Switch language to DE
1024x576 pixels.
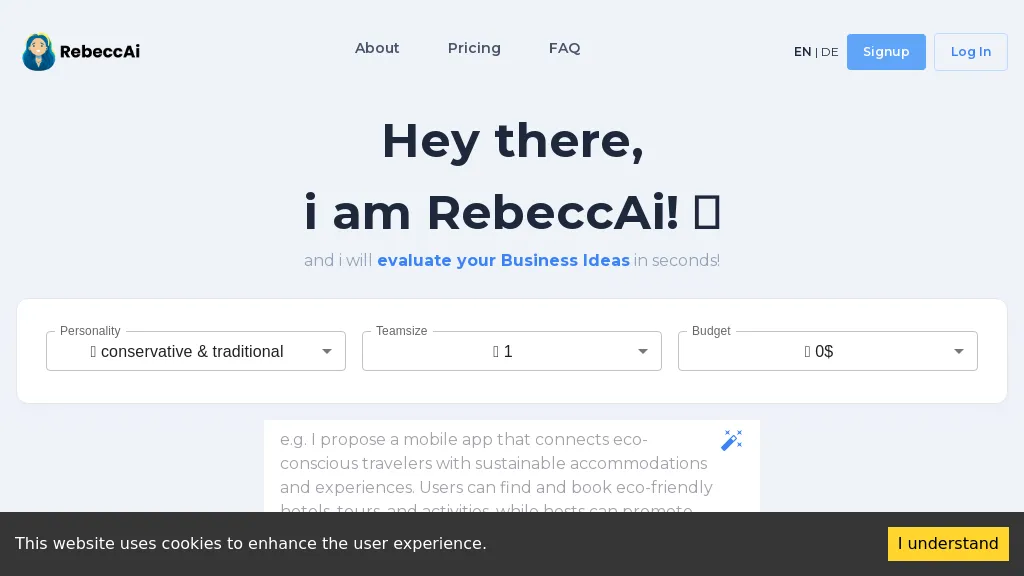pyautogui.click(x=829, y=51)
